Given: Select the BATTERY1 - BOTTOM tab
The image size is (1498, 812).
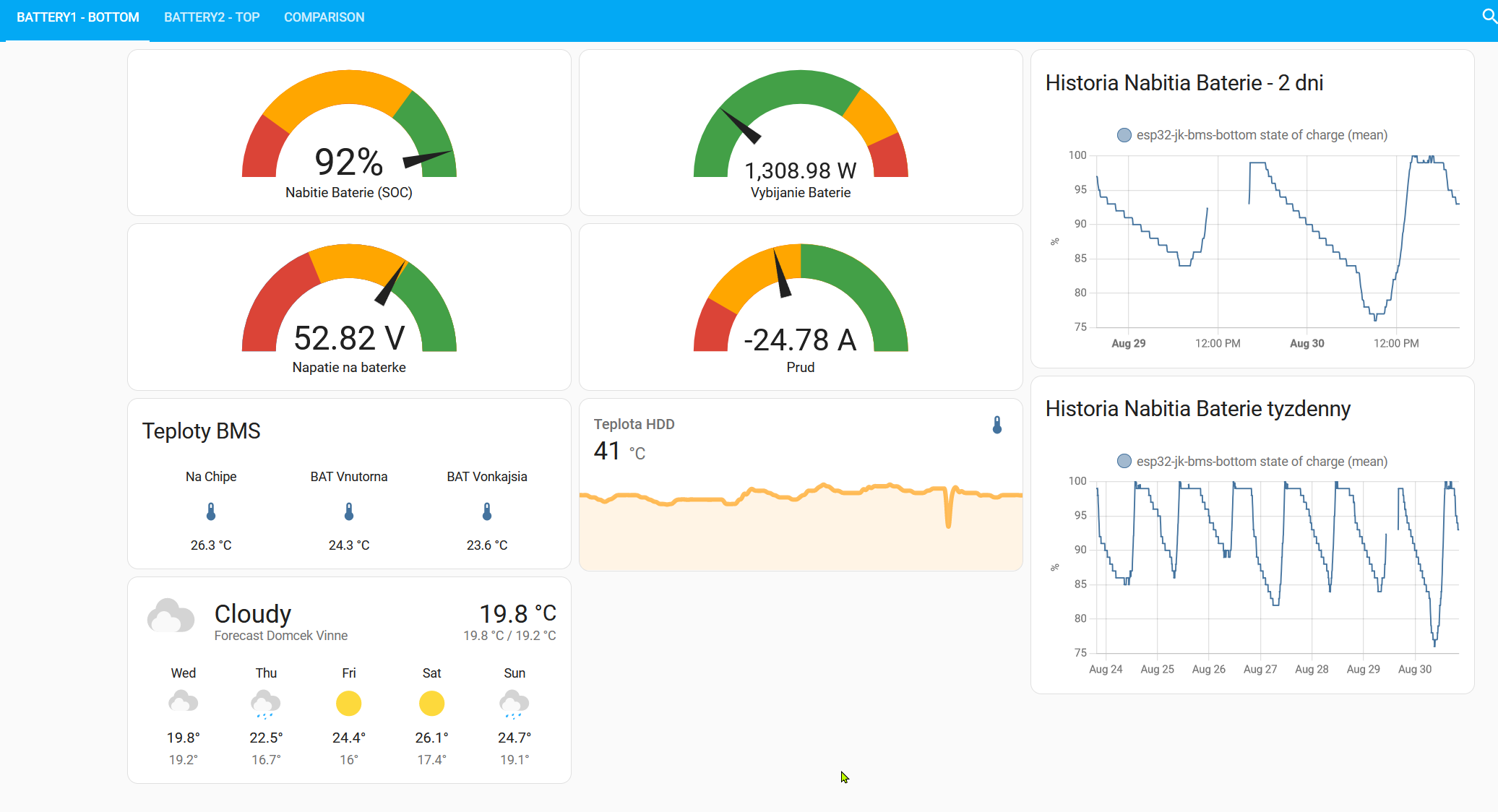Looking at the screenshot, I should click(78, 17).
